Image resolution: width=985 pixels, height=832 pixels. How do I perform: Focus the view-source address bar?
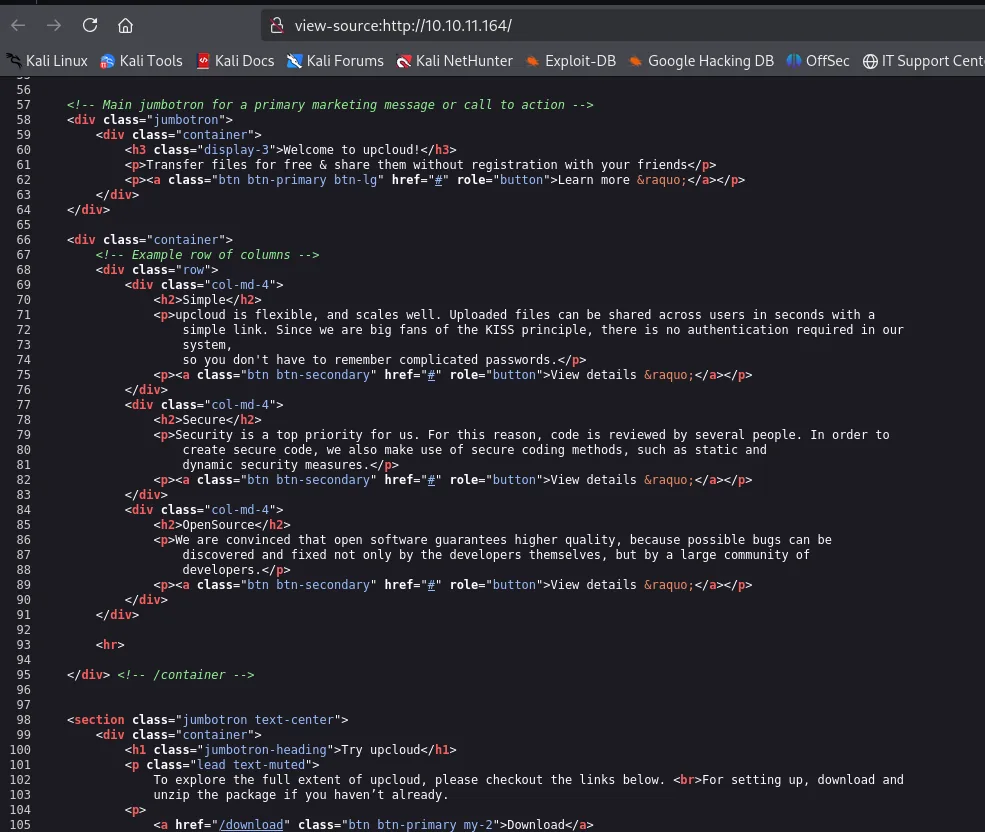pyautogui.click(x=622, y=26)
